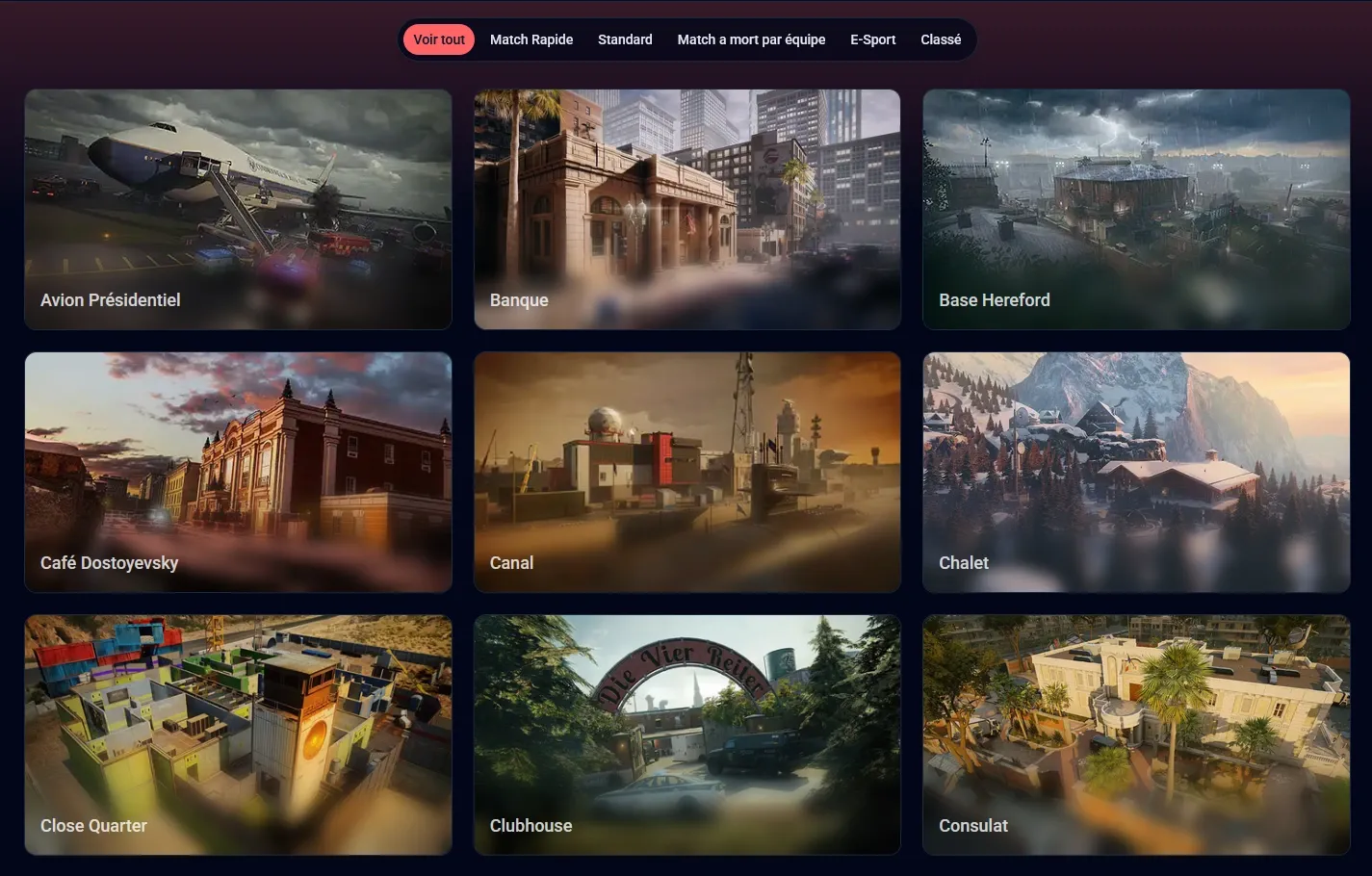Select the Consulat map

point(1136,734)
